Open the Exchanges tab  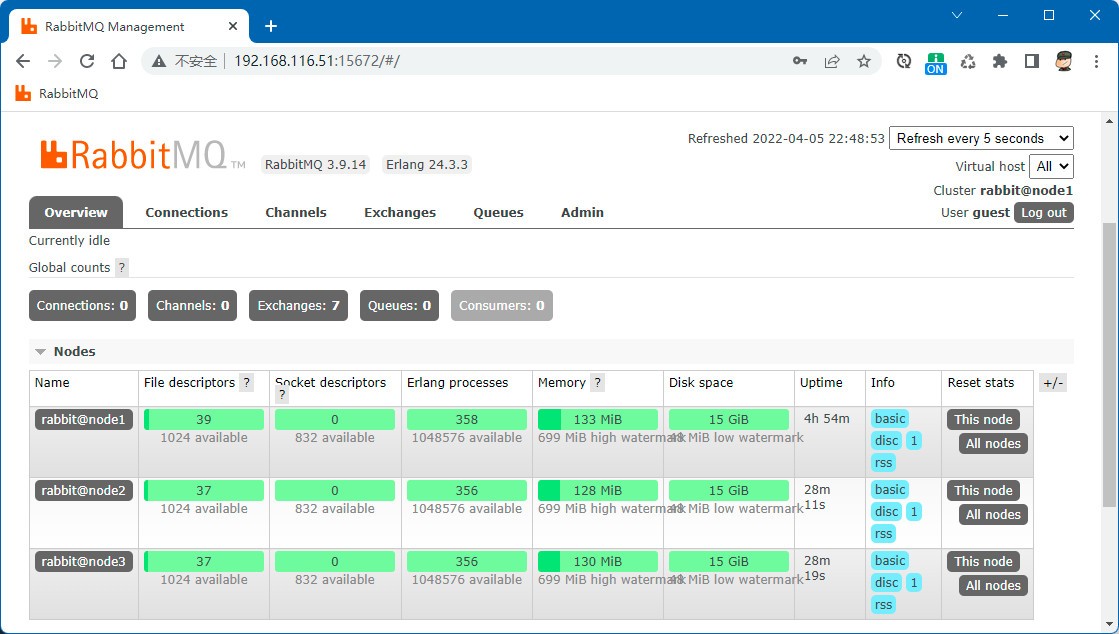coord(400,213)
